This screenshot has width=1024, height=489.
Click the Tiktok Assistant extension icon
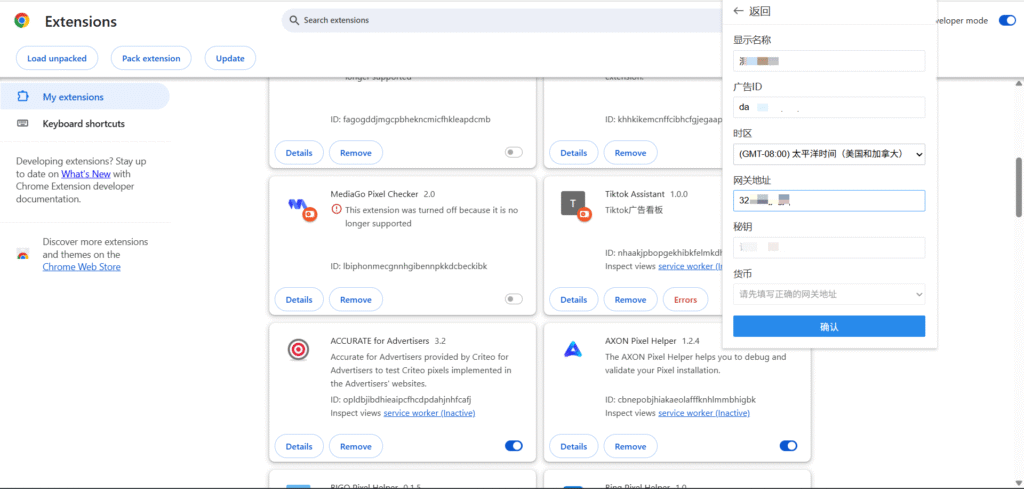(576, 206)
